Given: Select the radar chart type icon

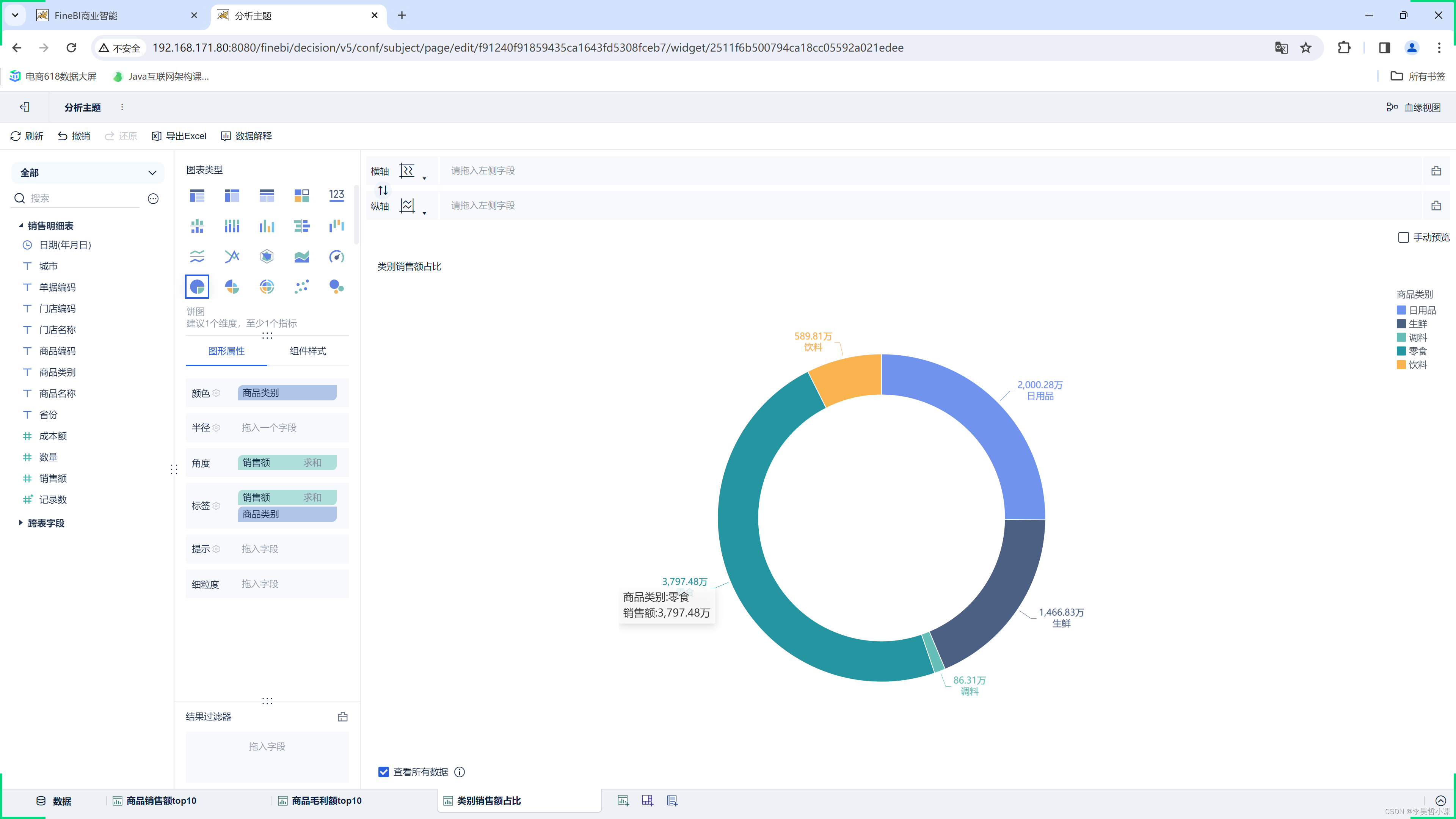Looking at the screenshot, I should tap(267, 257).
